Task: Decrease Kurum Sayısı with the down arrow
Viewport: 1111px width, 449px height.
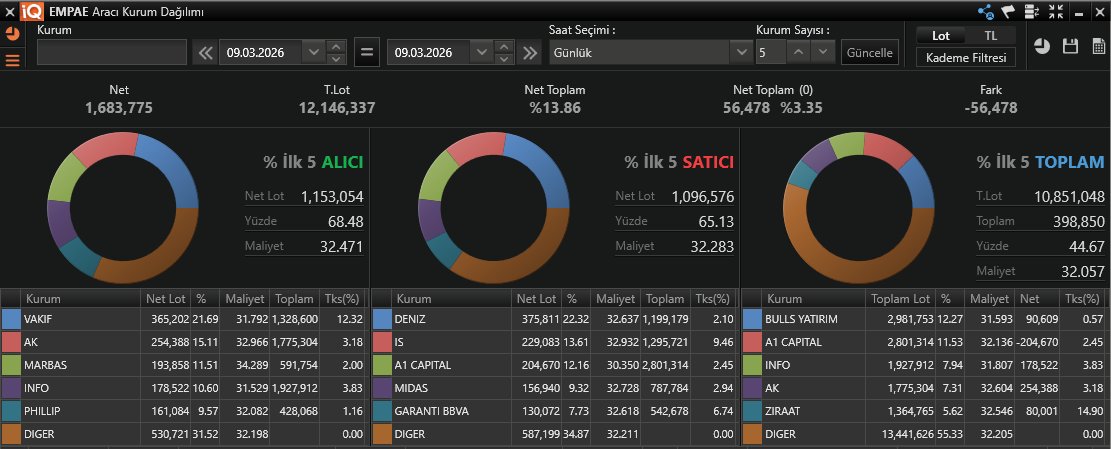Action: 823,52
